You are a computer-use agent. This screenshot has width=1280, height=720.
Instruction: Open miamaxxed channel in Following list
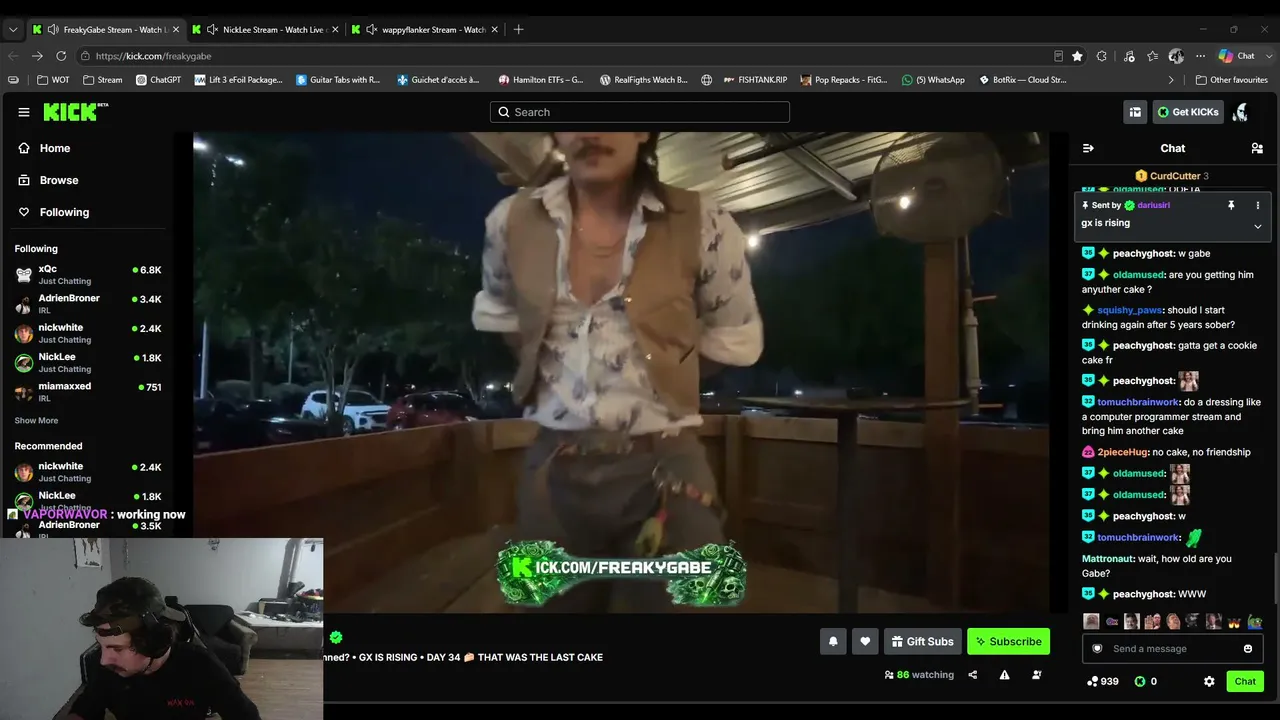[88, 391]
